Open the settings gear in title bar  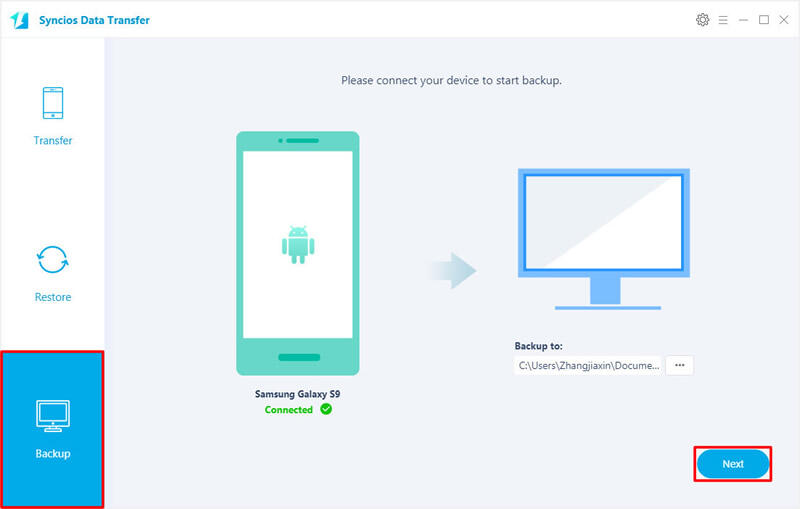[701, 20]
